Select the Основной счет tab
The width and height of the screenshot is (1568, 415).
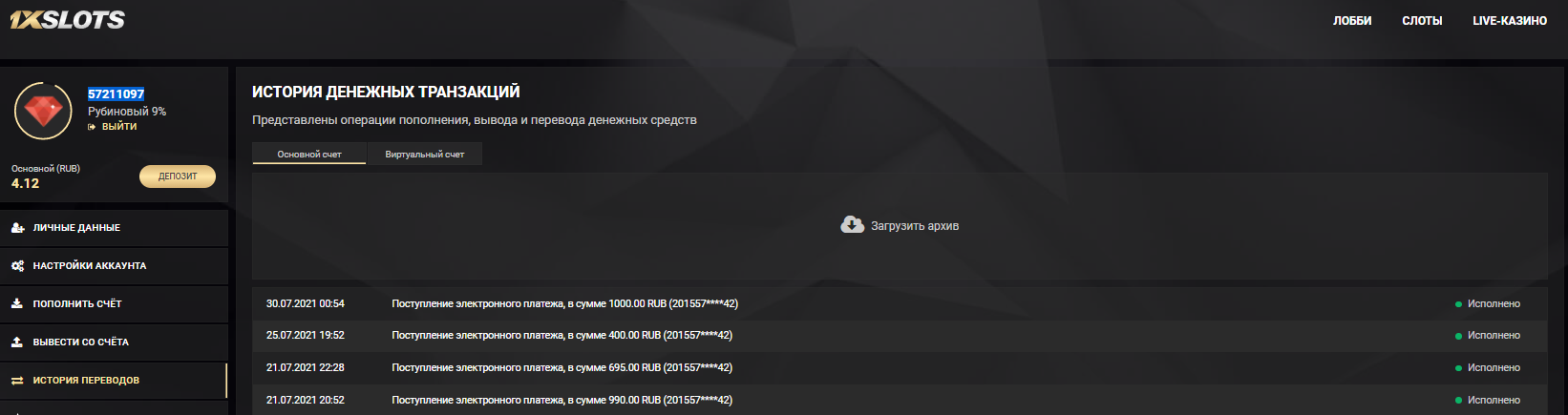pyautogui.click(x=309, y=155)
